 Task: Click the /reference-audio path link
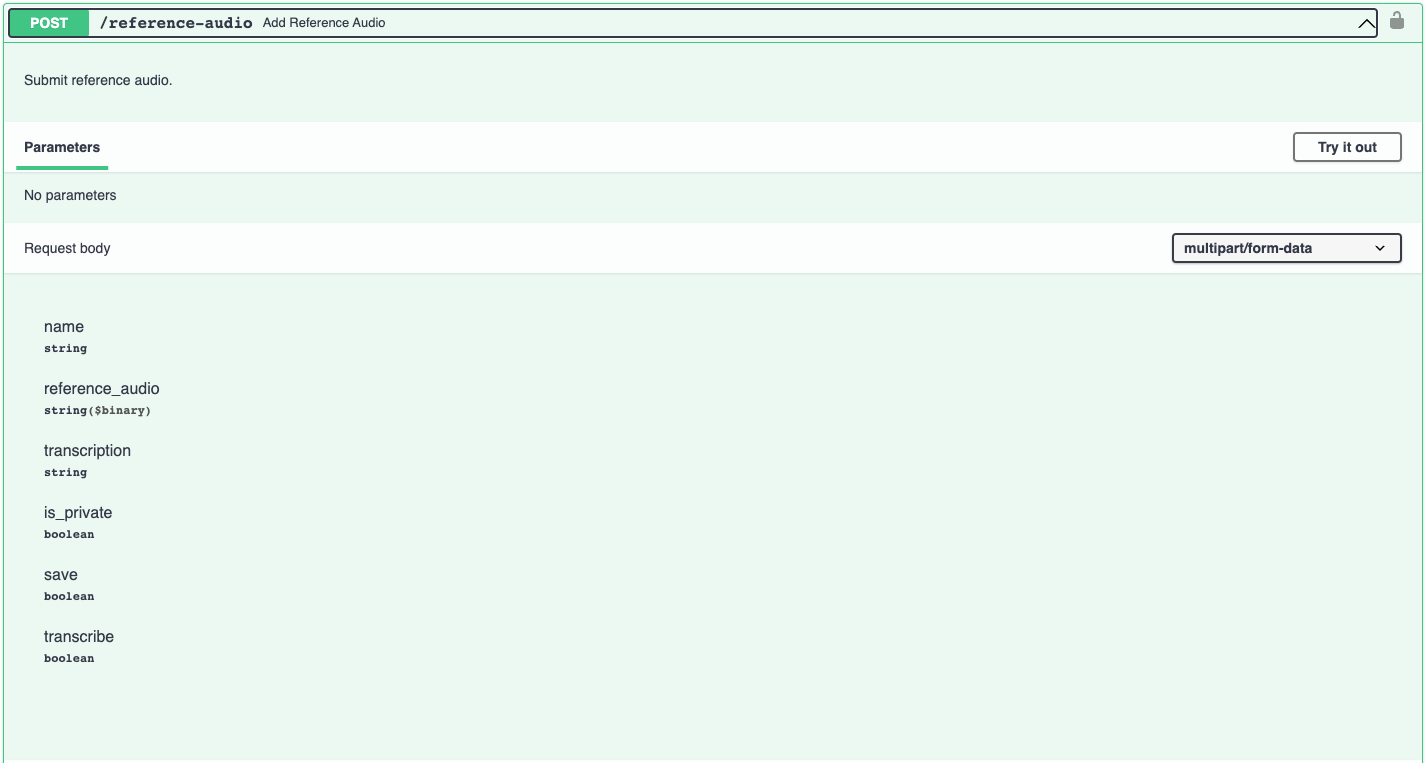coord(176,22)
